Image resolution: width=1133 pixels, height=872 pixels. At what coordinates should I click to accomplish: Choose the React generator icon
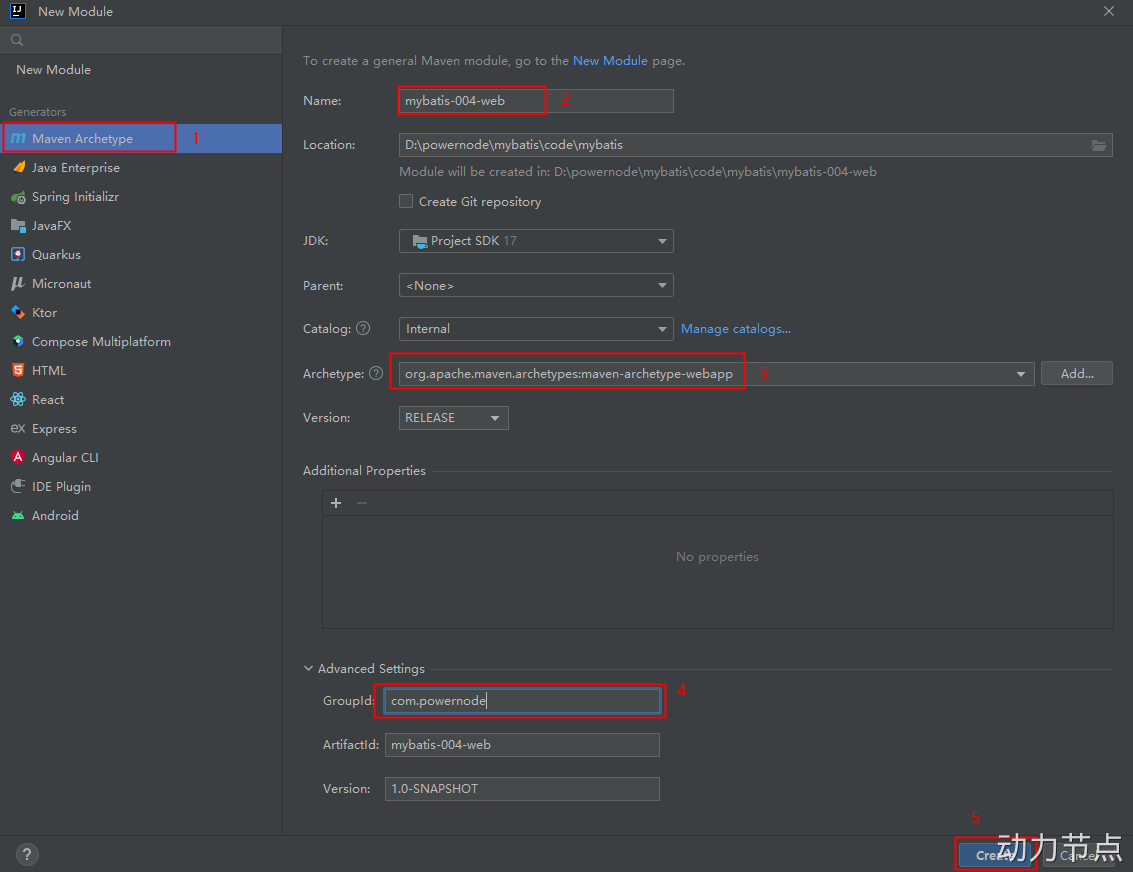point(18,400)
